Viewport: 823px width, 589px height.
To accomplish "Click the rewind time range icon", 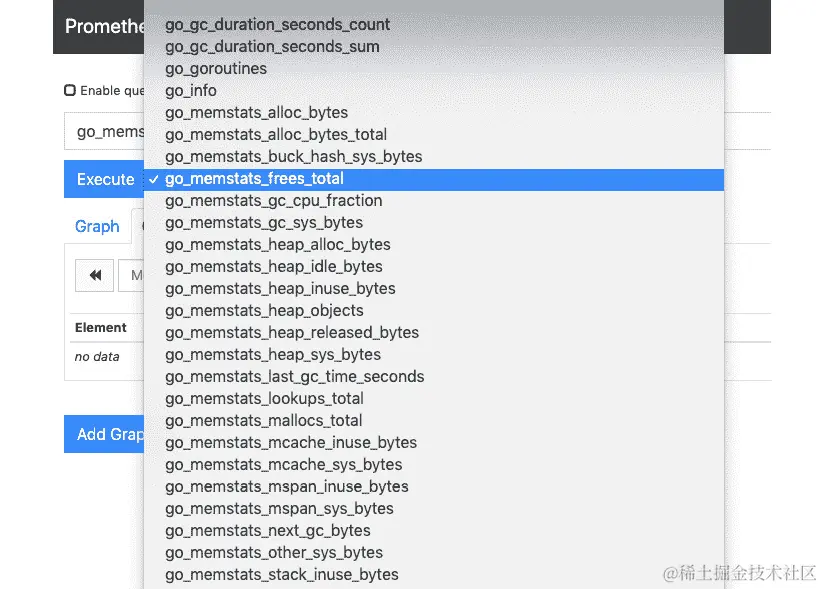I will pyautogui.click(x=94, y=275).
